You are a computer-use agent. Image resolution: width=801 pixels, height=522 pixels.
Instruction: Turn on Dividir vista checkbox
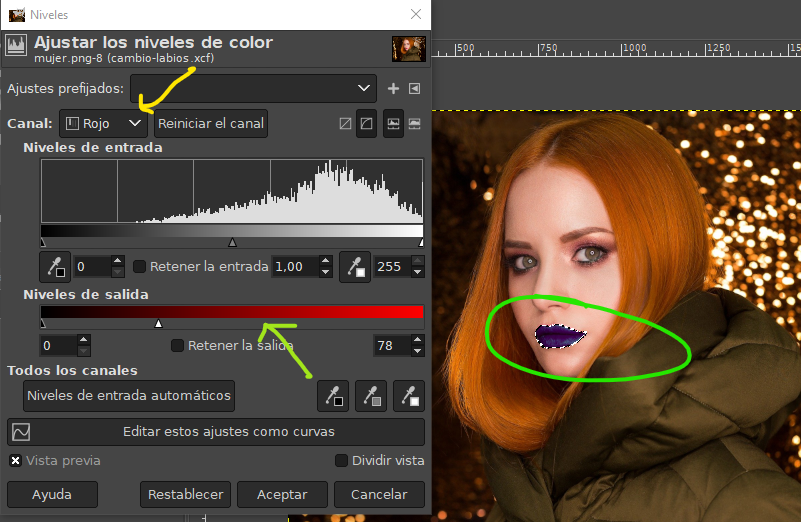click(342, 461)
